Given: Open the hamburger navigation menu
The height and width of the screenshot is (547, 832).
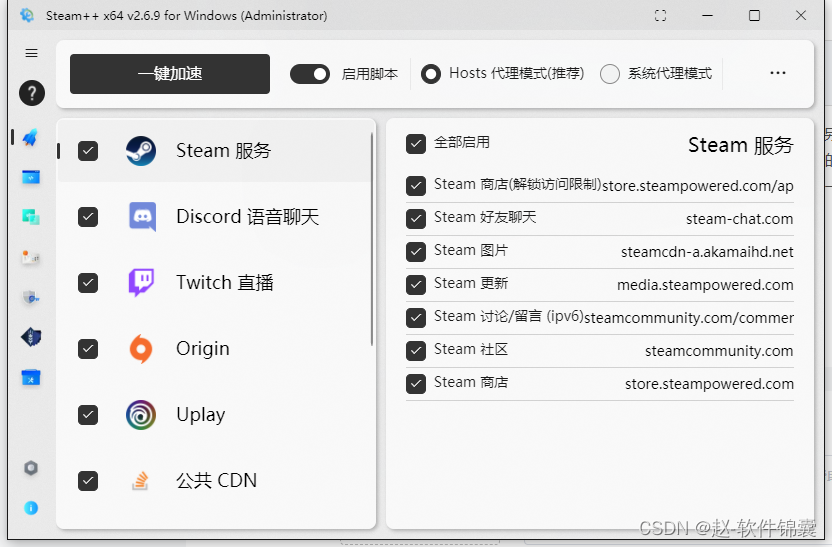Looking at the screenshot, I should (x=31, y=53).
